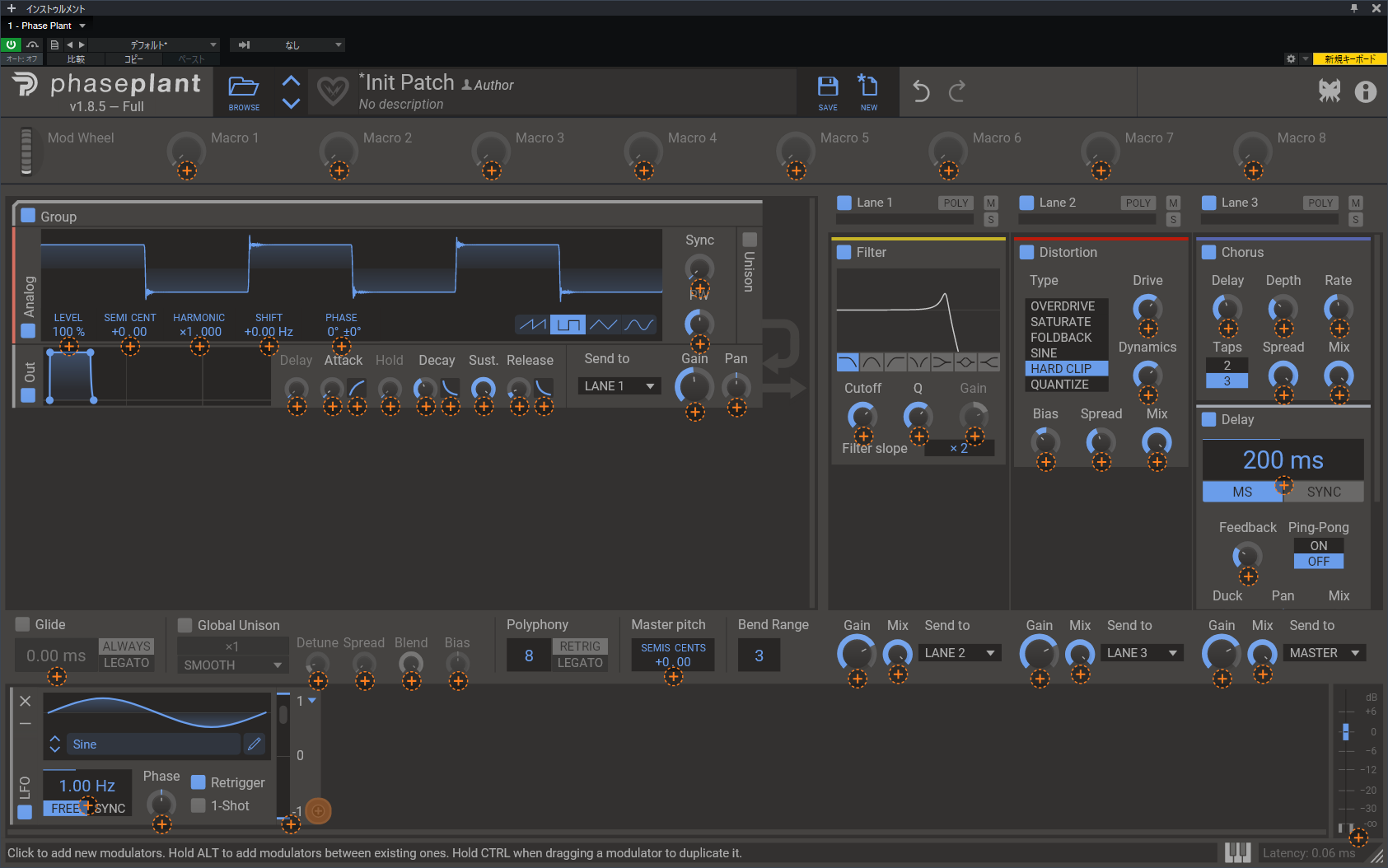1388x868 pixels.
Task: Toggle POLY mode on Lane 3
Action: click(1320, 203)
